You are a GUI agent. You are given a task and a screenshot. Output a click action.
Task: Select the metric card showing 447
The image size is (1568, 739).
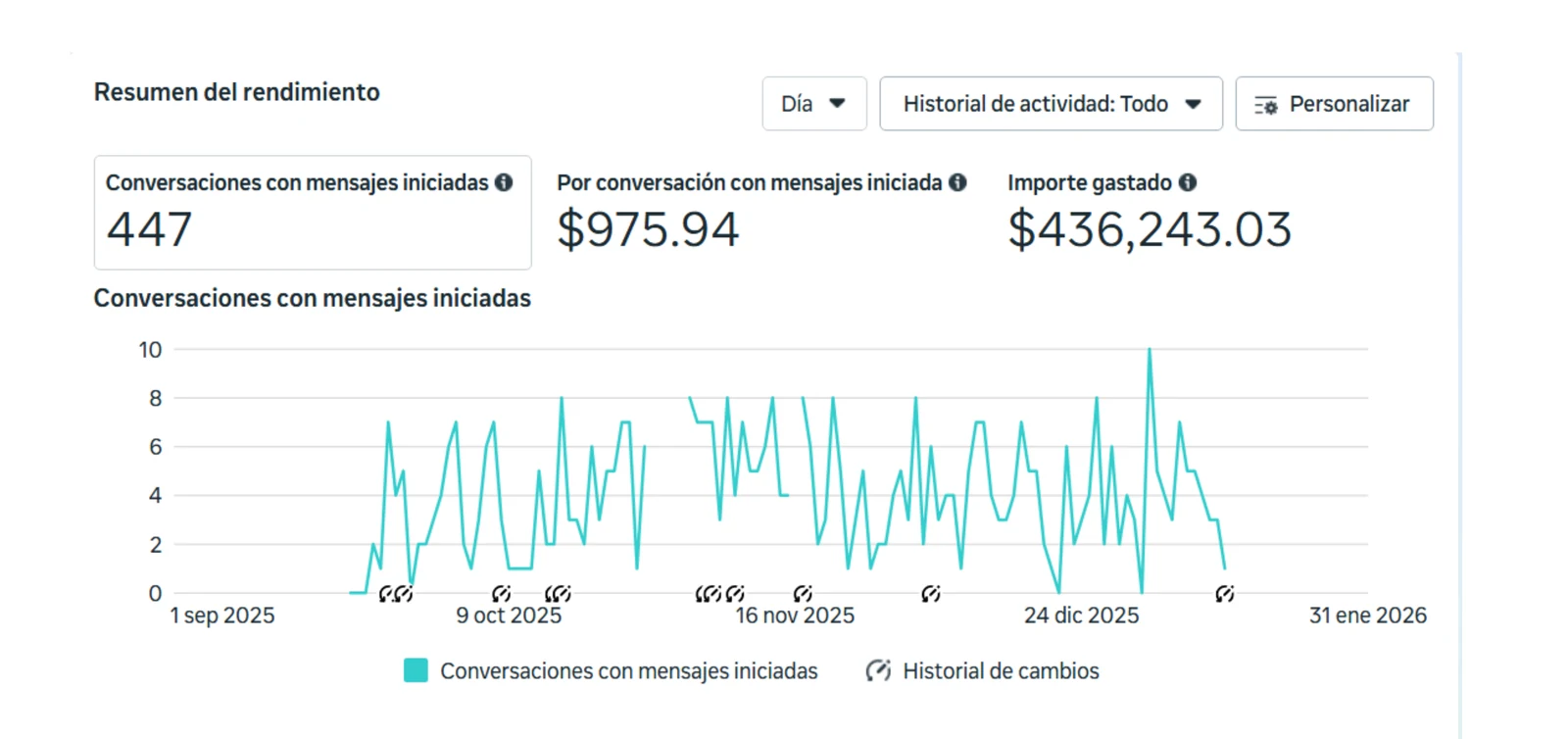tap(313, 212)
